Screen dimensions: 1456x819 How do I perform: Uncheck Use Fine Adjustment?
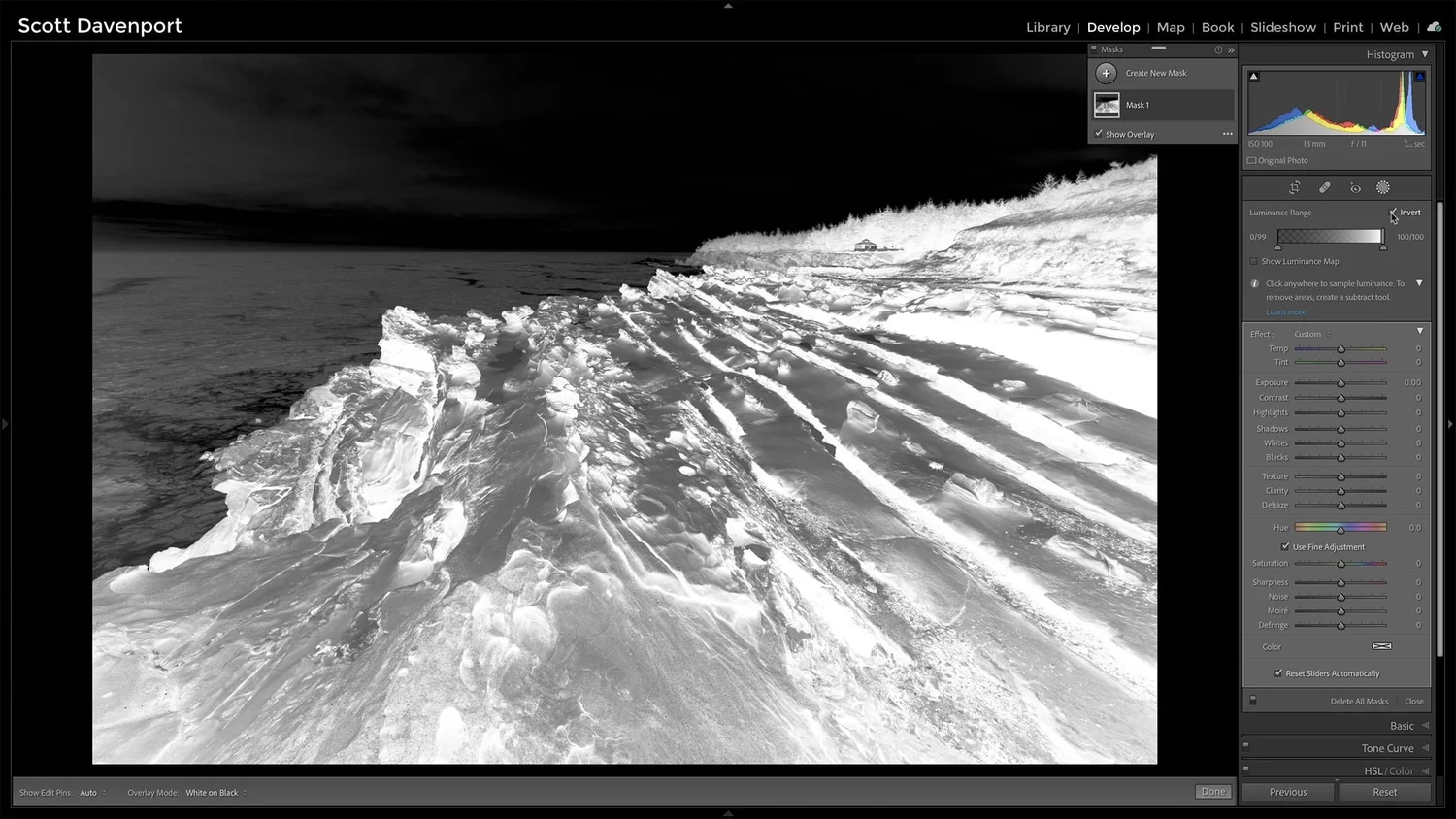point(1286,546)
